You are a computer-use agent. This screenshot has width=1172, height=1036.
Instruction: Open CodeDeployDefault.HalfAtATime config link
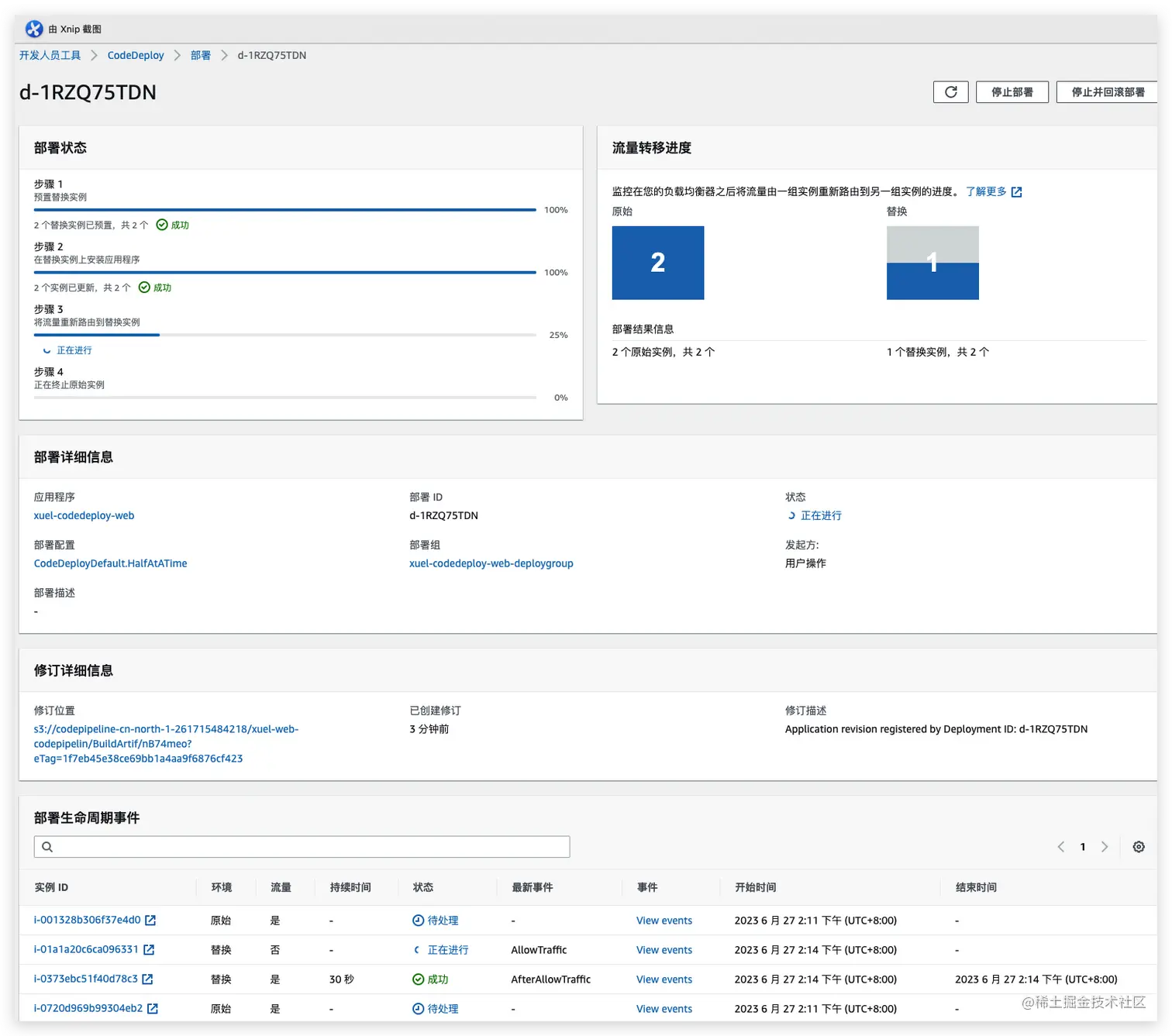(110, 564)
